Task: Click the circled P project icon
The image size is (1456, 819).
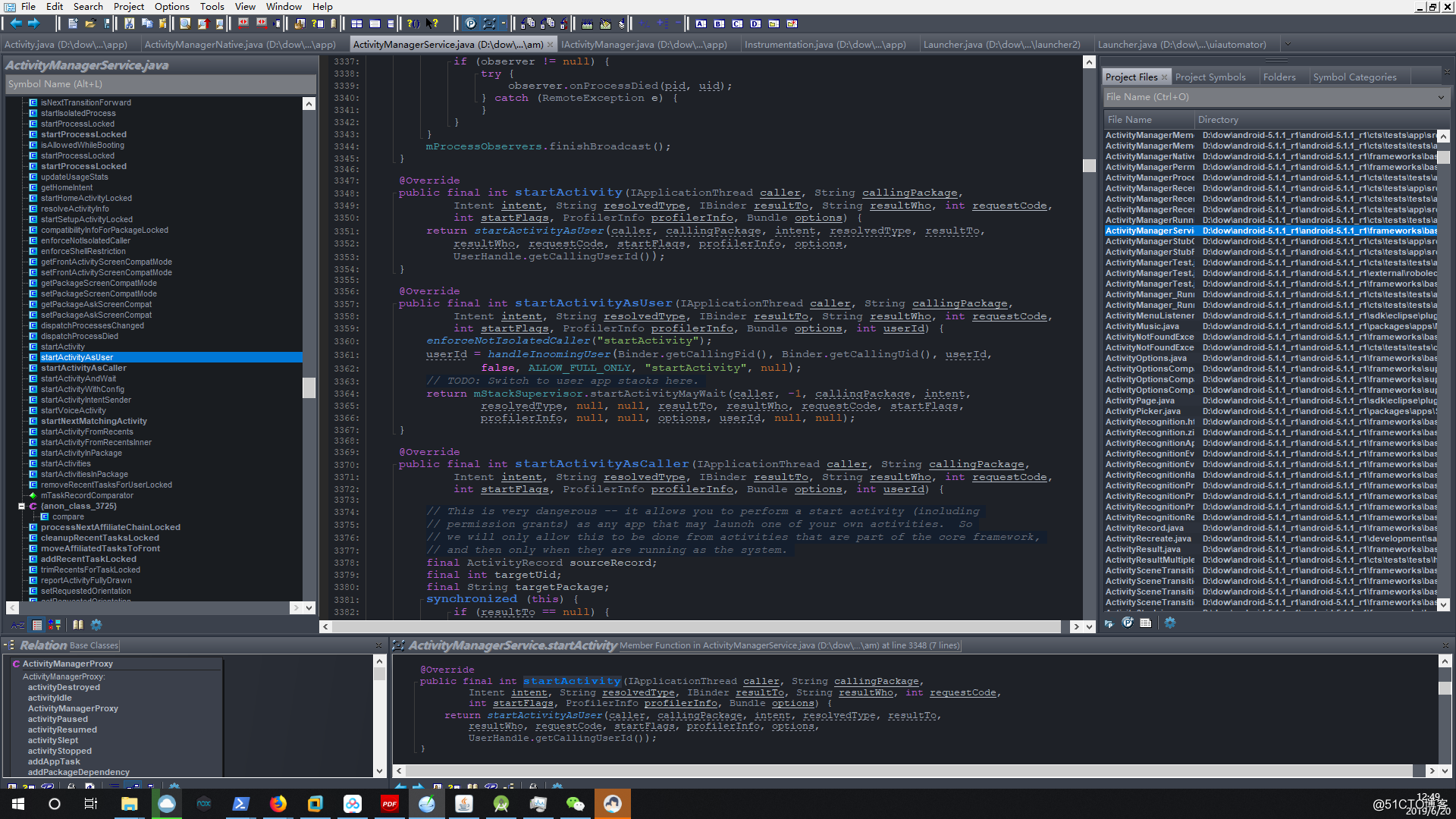Action: tap(471, 24)
